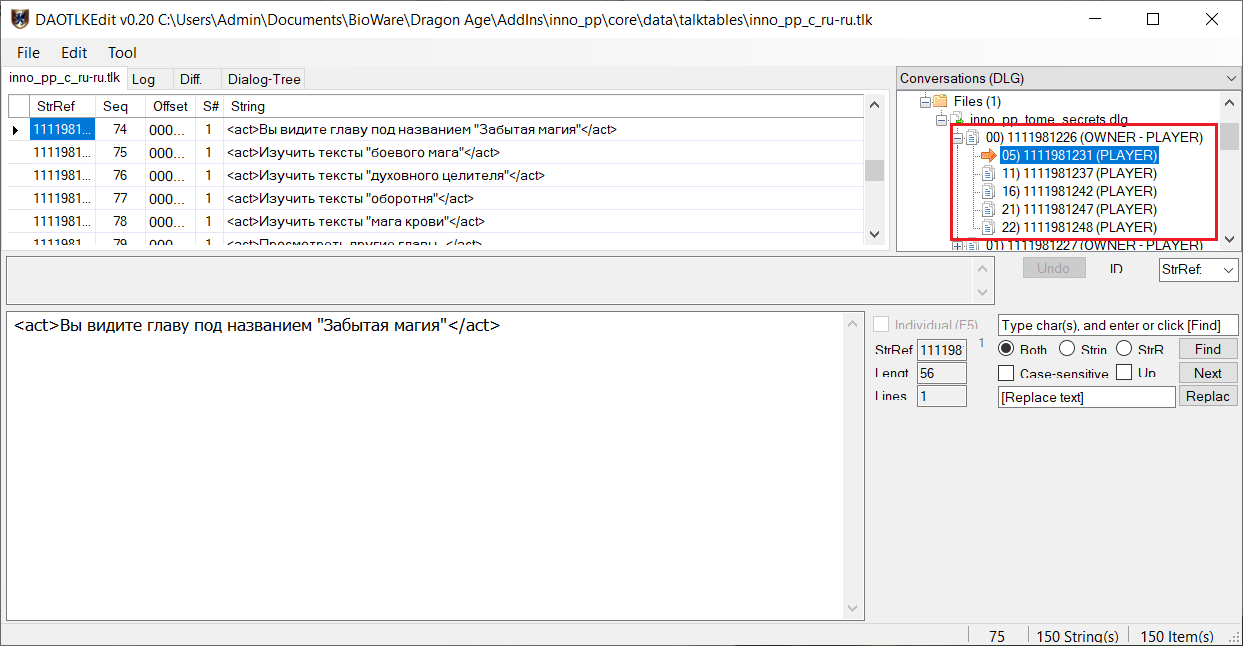Viewport: 1243px width, 646px height.
Task: Open the Tool menu
Action: pos(122,52)
